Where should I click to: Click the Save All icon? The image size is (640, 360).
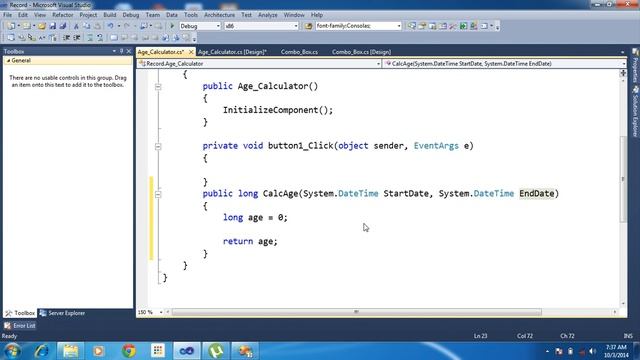pos(63,26)
